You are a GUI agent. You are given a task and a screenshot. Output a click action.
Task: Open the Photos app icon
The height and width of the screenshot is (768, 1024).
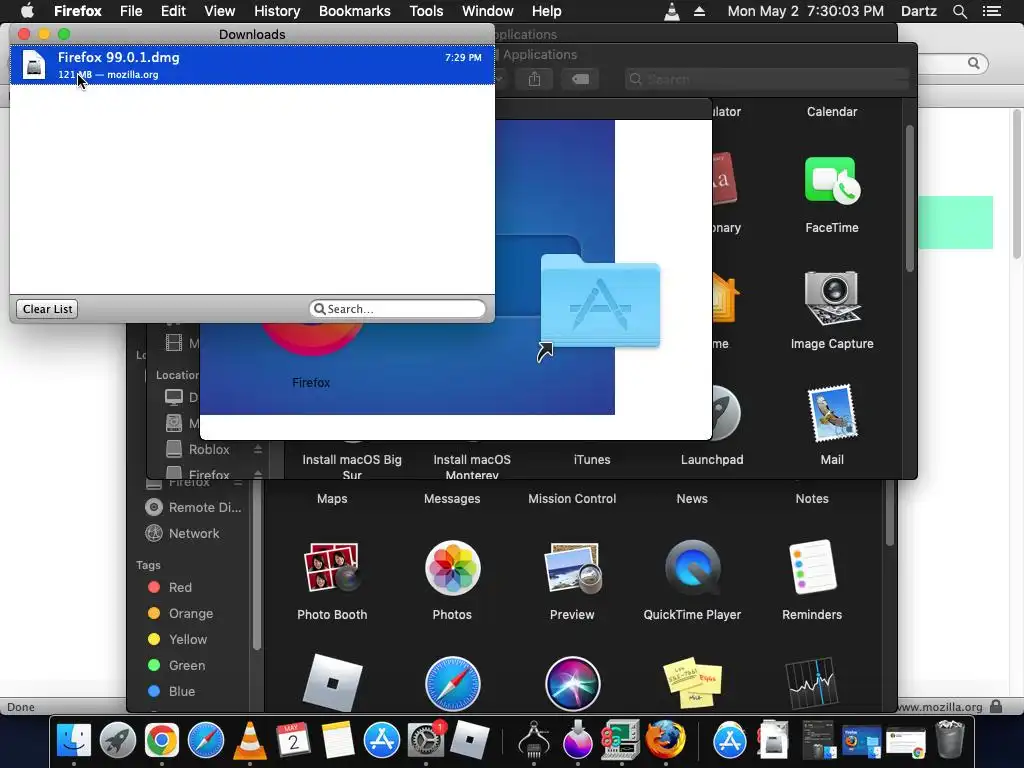tap(452, 568)
